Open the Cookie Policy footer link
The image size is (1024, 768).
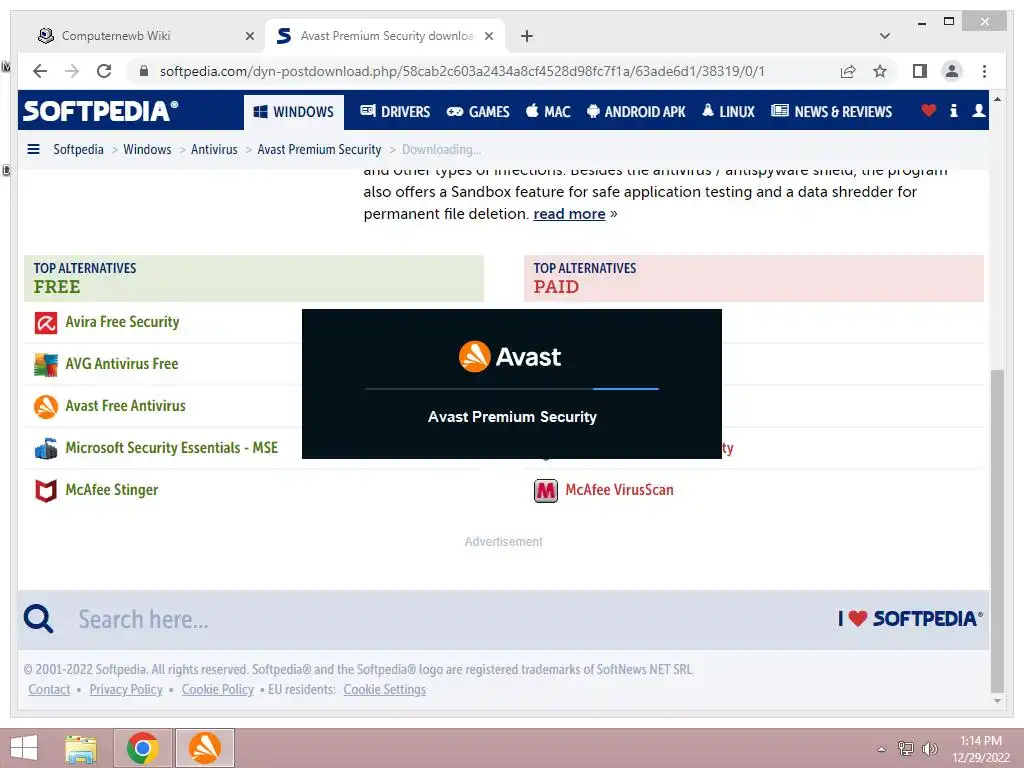pos(217,690)
